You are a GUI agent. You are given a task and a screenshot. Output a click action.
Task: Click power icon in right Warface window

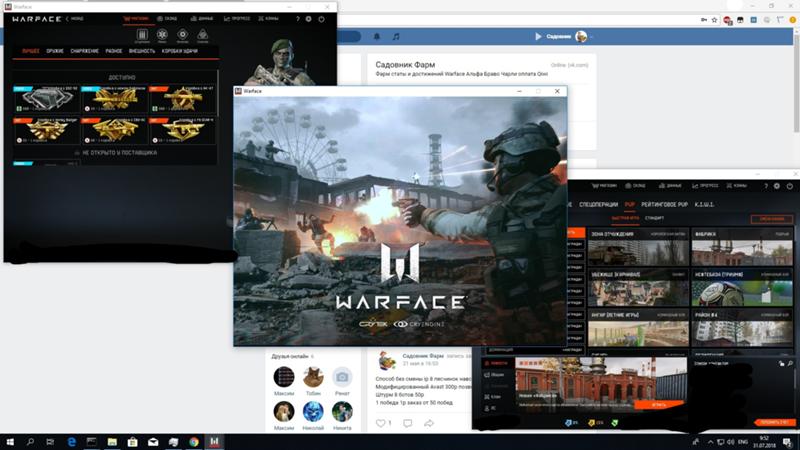point(790,186)
